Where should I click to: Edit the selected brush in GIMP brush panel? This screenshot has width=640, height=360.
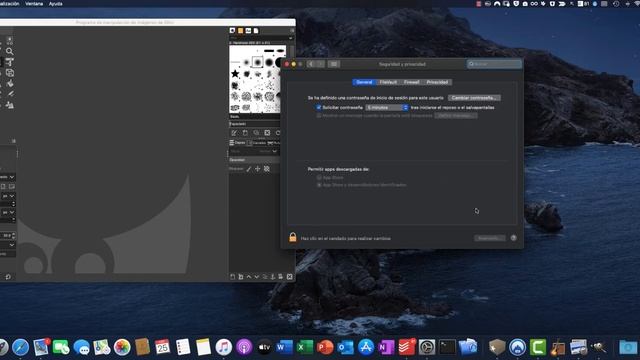coord(234,133)
